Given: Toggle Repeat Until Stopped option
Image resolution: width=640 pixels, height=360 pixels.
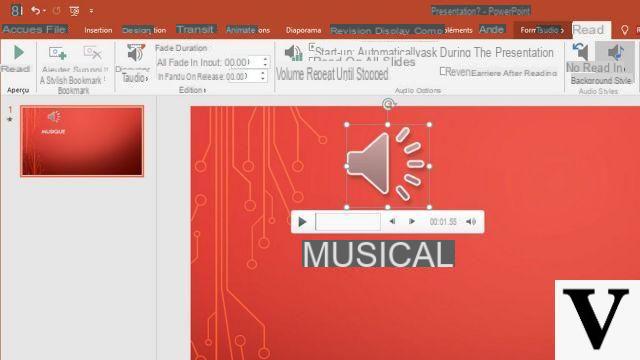Looking at the screenshot, I should tap(347, 74).
